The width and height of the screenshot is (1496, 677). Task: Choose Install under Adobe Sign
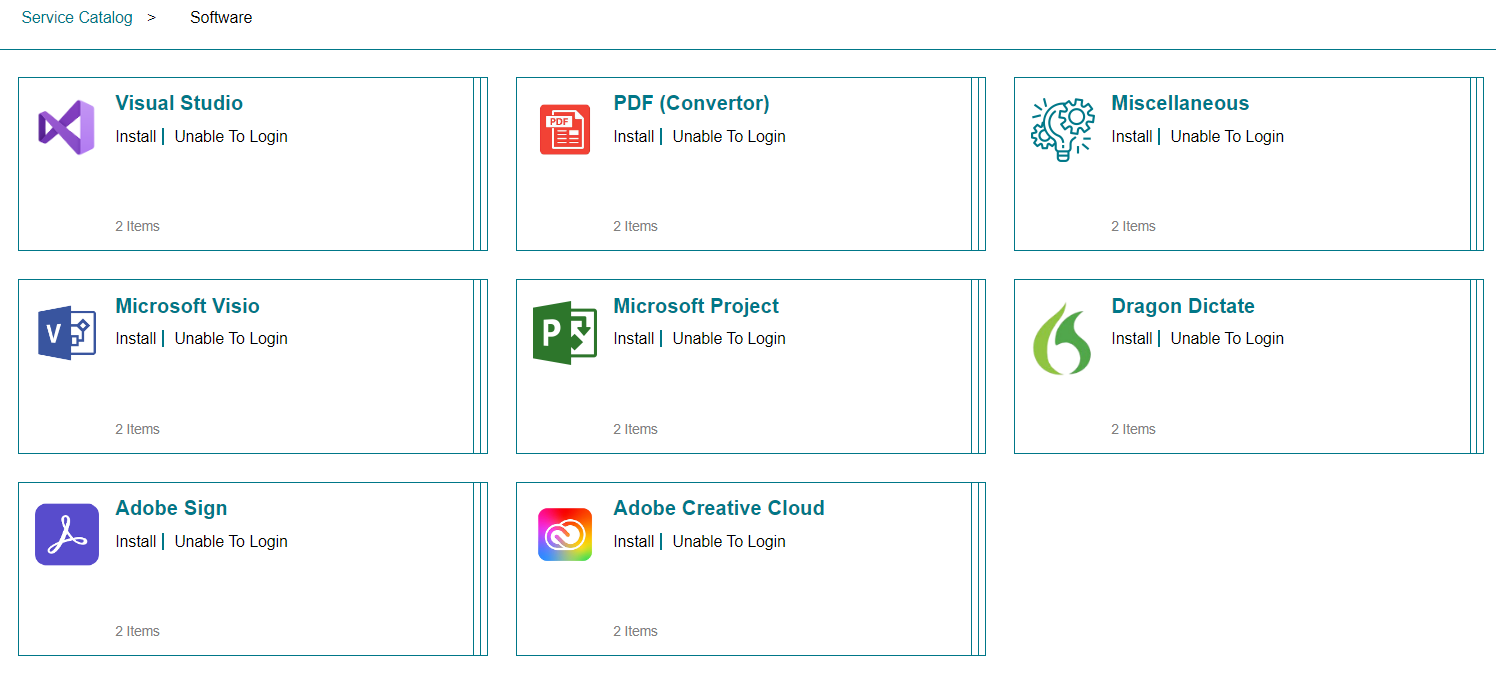[x=136, y=541]
